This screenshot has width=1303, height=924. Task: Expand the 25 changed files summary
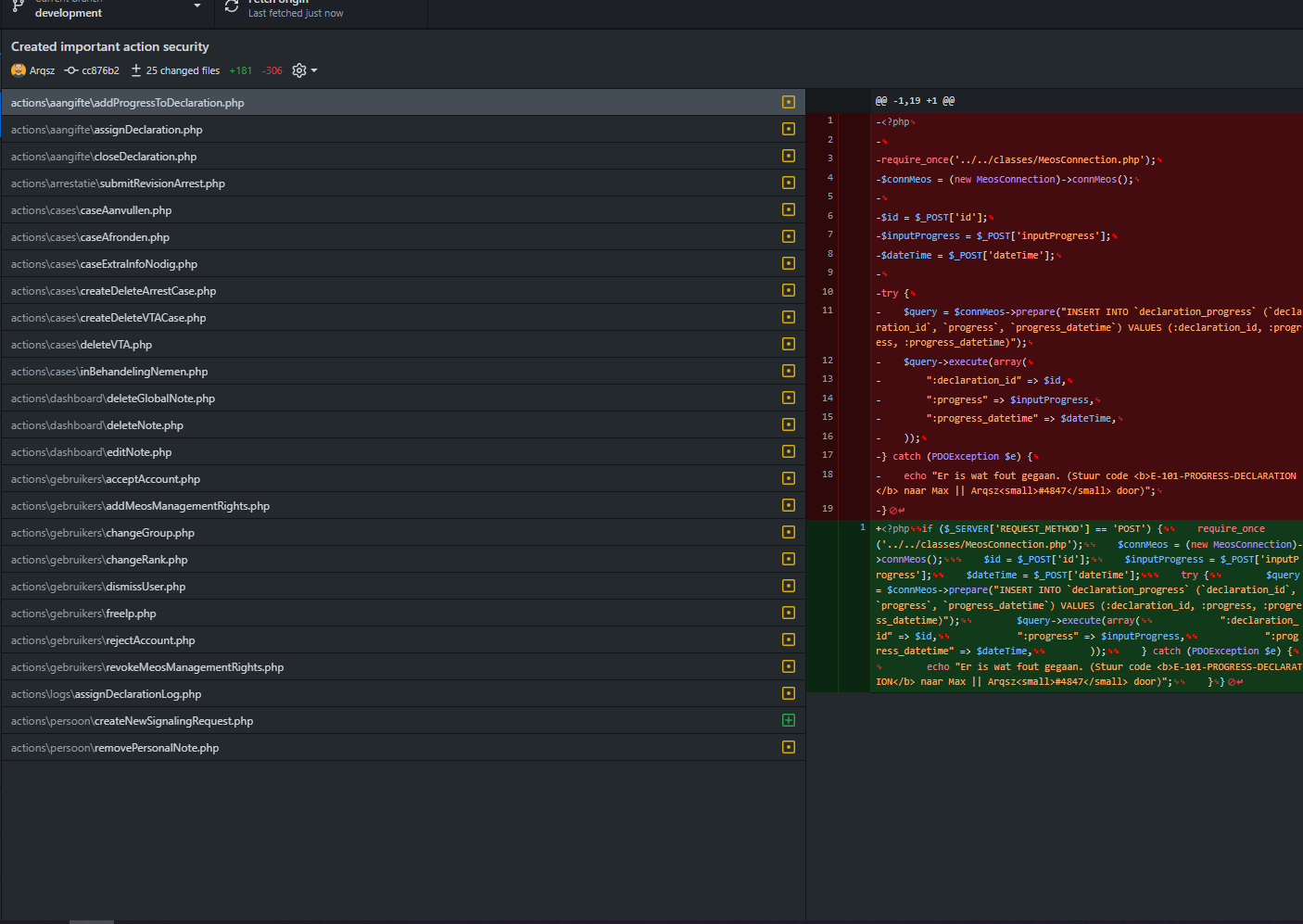[x=182, y=70]
